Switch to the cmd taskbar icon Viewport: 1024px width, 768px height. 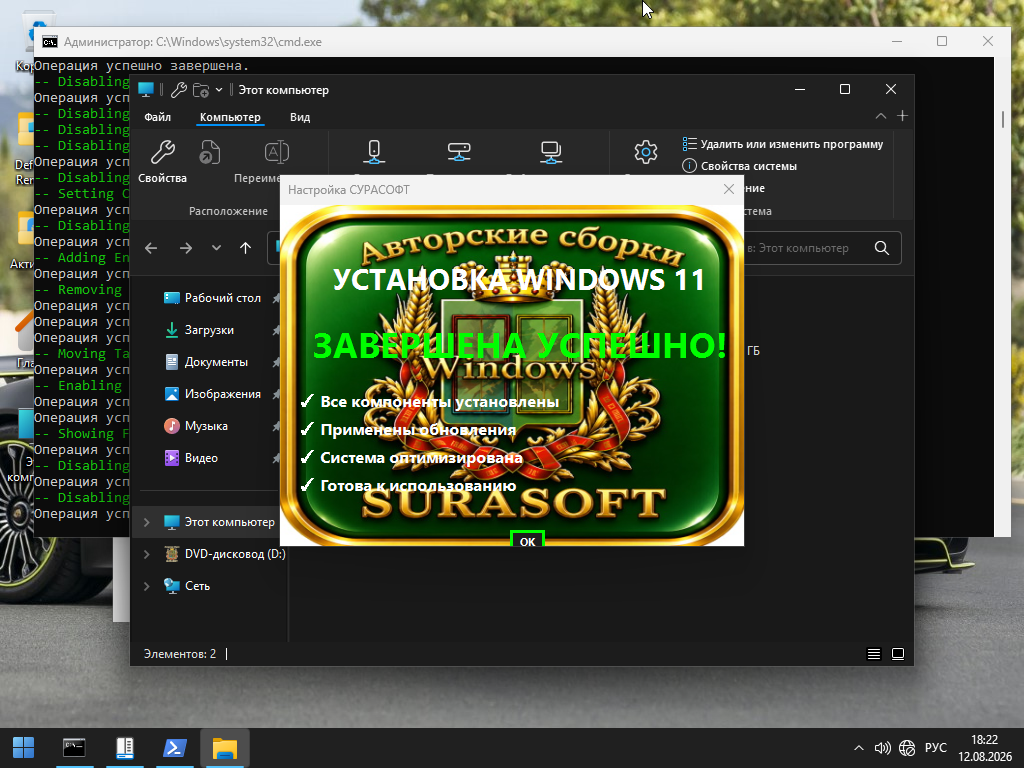tap(74, 748)
